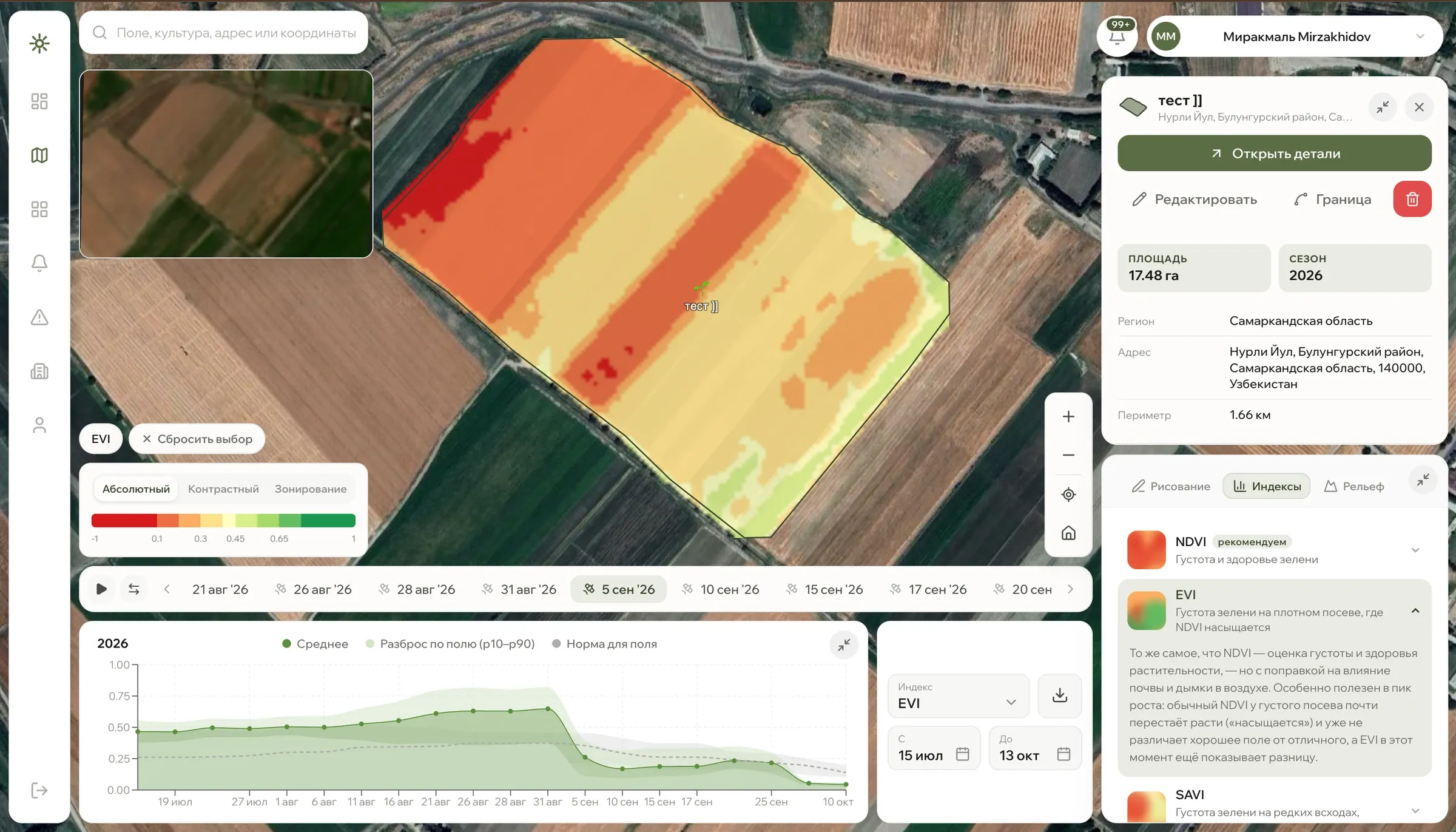Click Сбросить выбор button
The image size is (1456, 832).
pos(197,439)
